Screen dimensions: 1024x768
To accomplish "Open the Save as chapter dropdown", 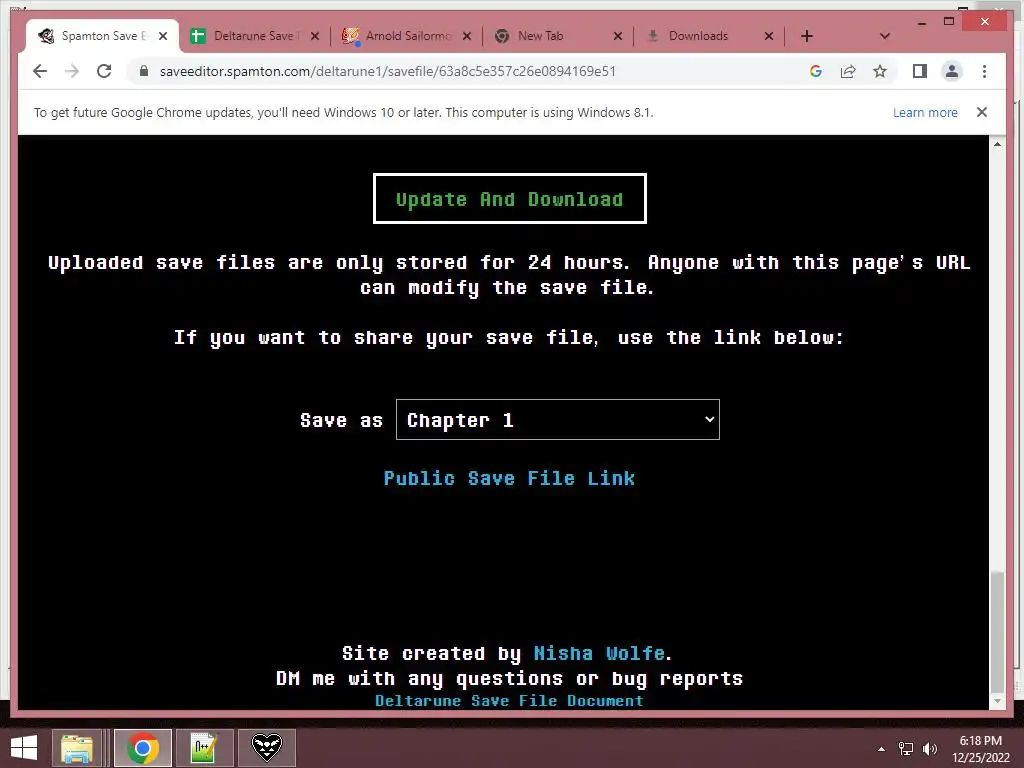I will [558, 420].
